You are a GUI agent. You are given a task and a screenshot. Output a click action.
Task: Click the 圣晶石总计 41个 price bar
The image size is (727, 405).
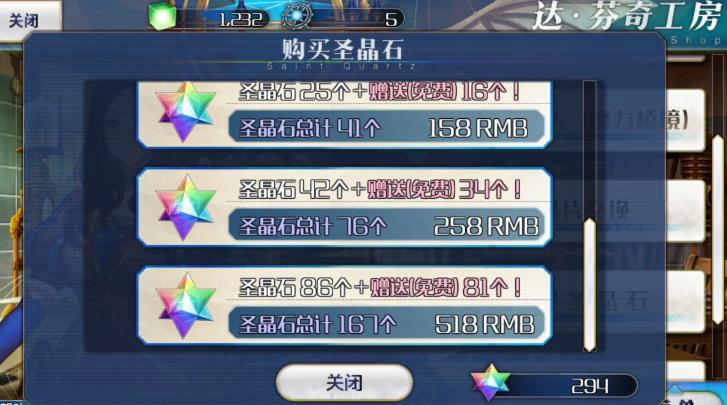(x=386, y=127)
